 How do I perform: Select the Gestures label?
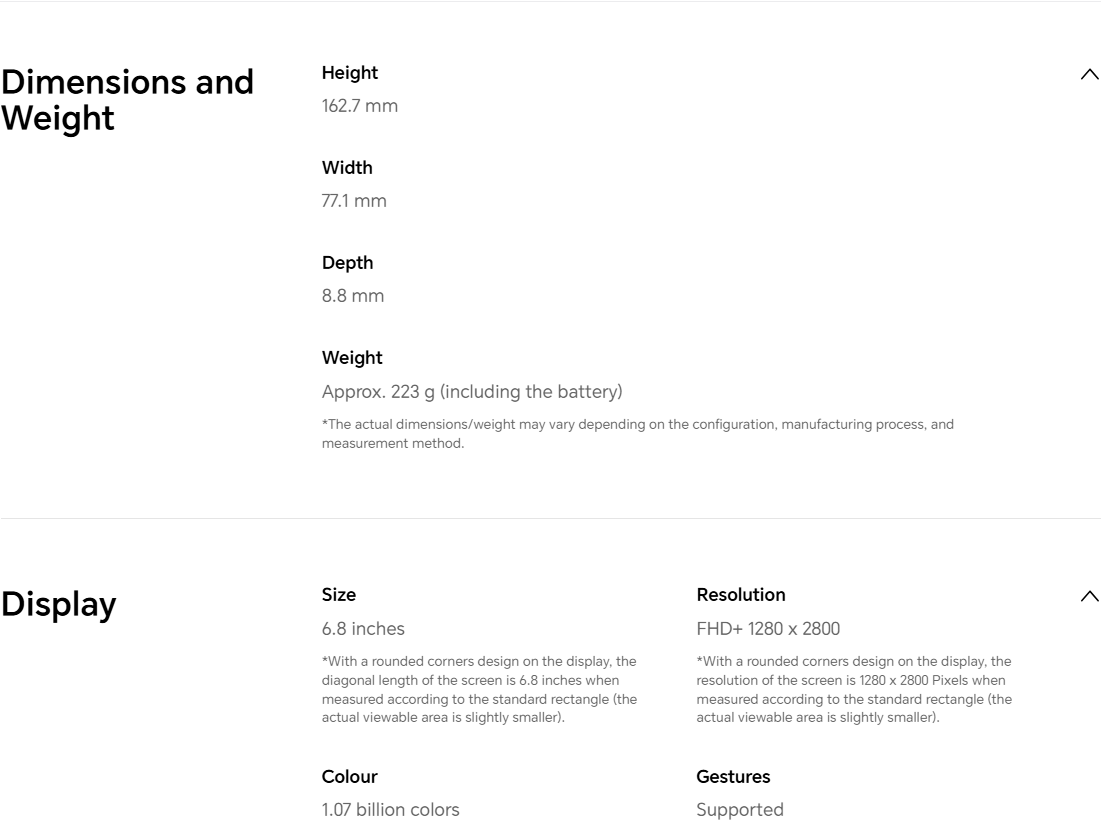(x=733, y=777)
